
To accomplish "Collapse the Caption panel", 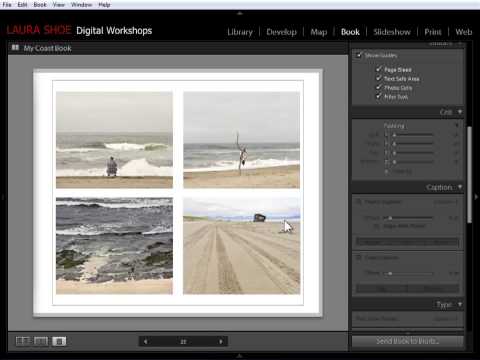I will 460,187.
